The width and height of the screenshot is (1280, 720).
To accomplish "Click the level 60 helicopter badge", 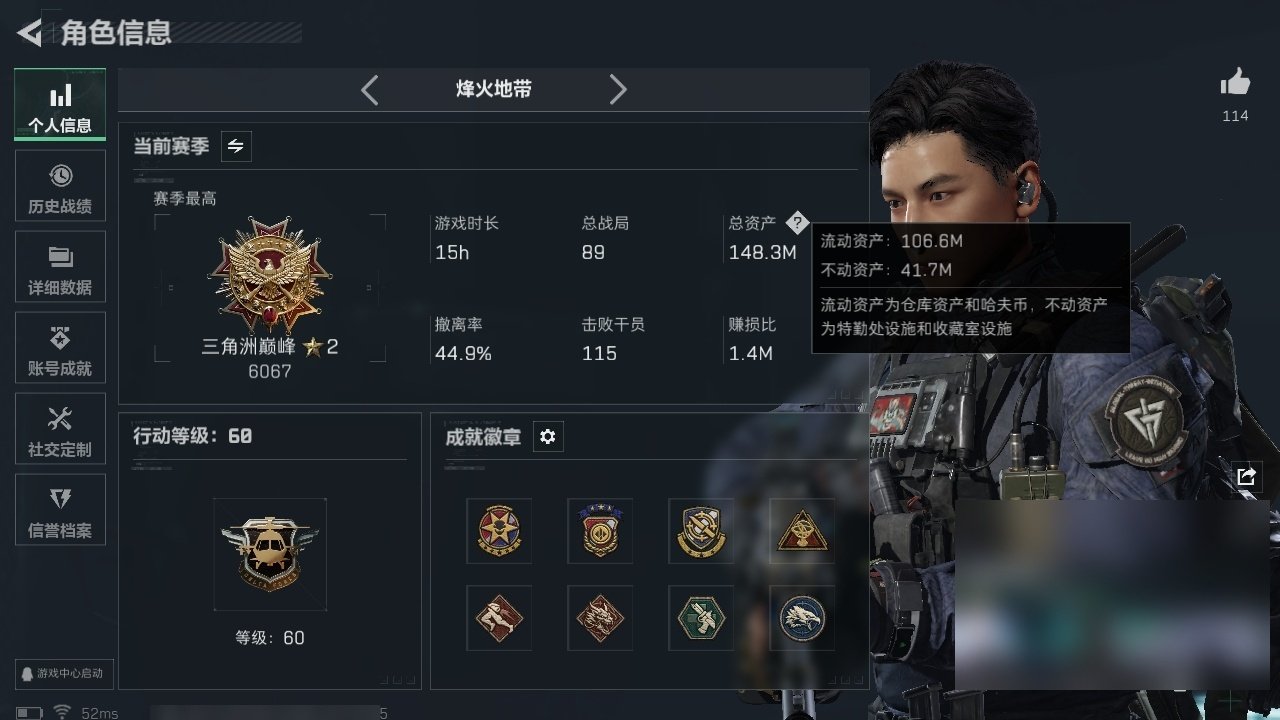I will pos(270,554).
